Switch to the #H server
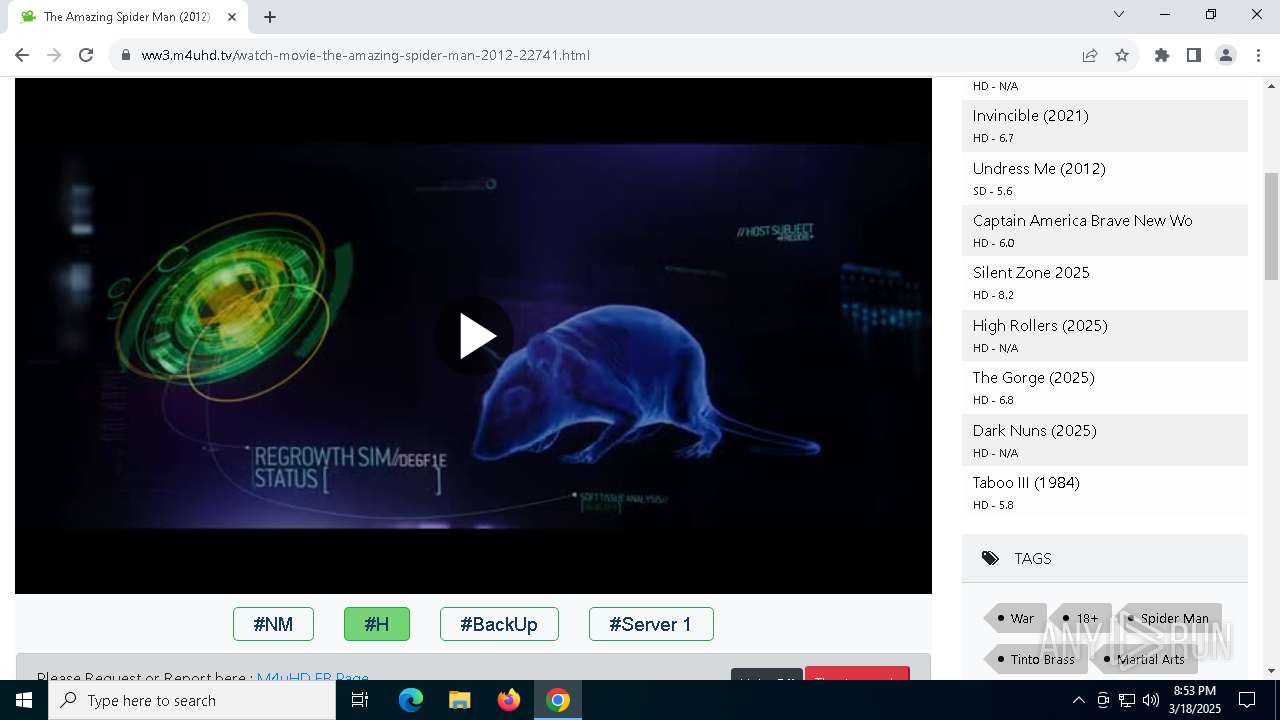1280x720 pixels. pos(377,624)
